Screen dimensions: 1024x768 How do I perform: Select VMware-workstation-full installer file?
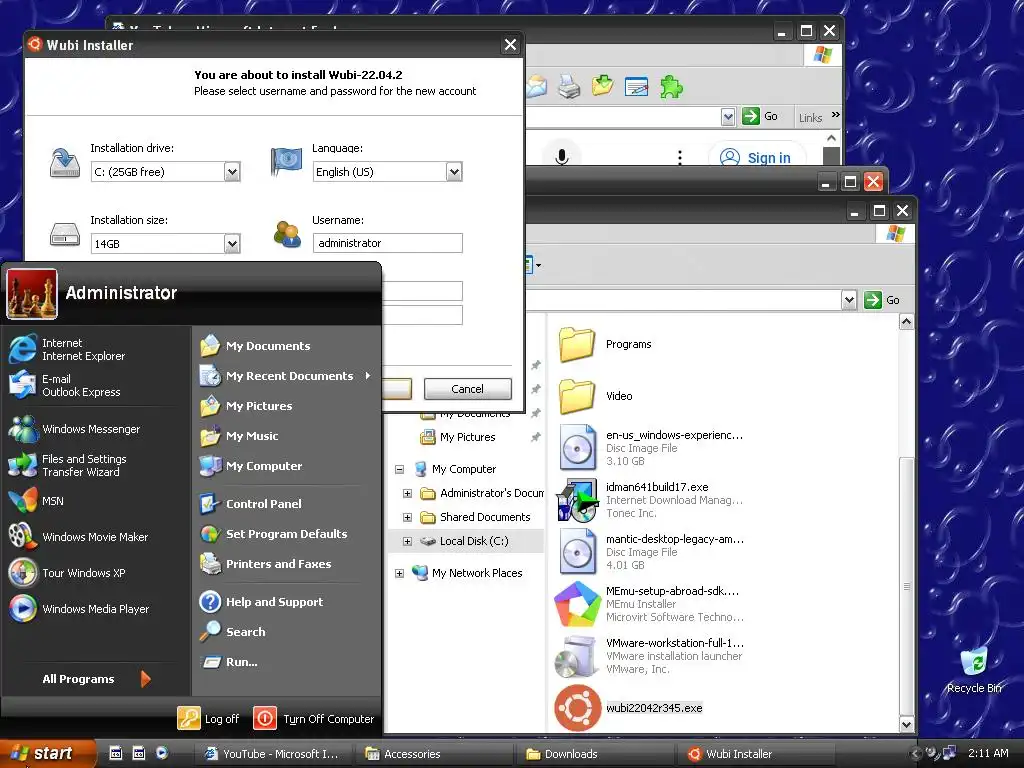[649, 656]
